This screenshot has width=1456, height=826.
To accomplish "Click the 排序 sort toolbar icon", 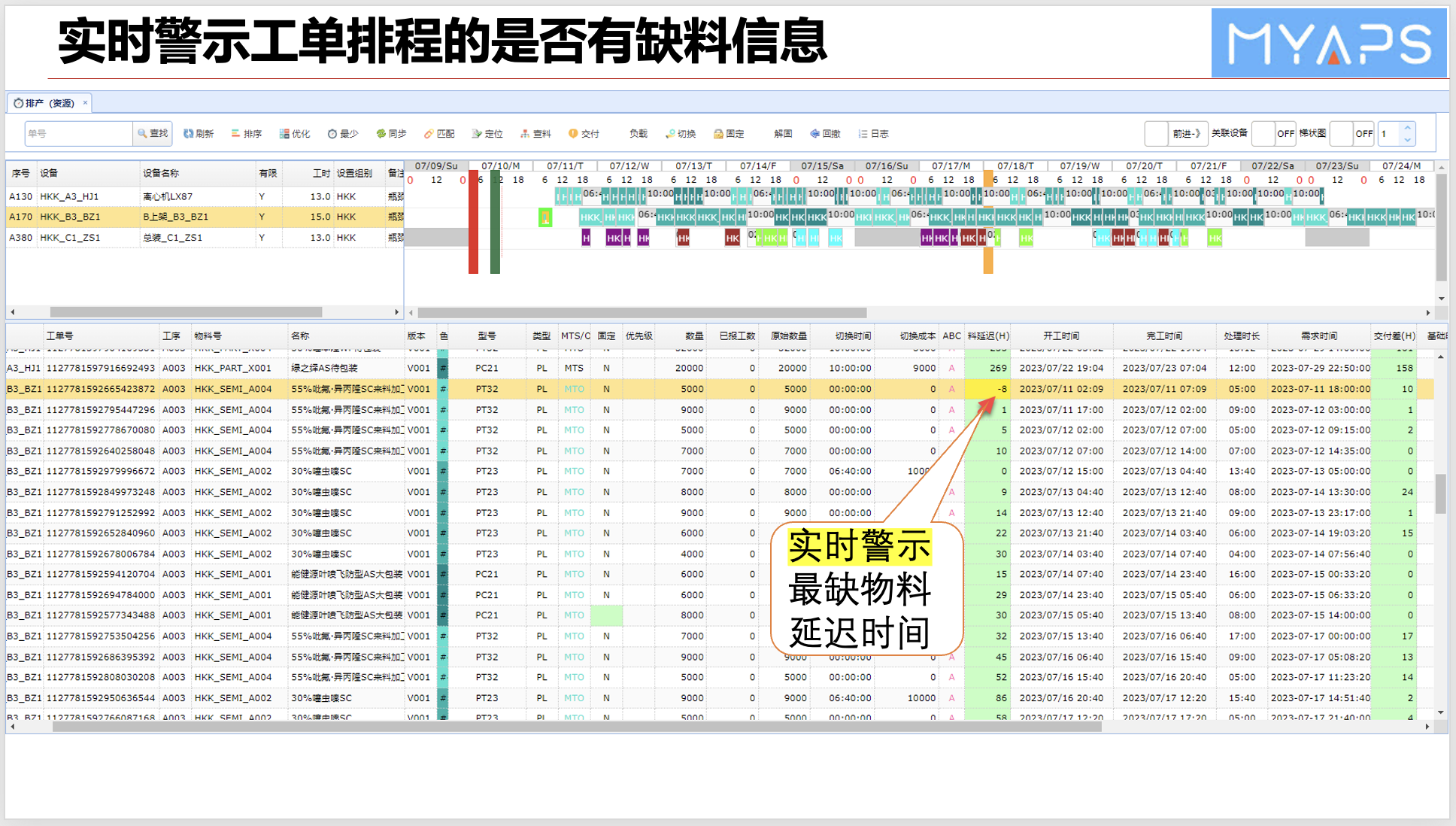I will point(236,134).
